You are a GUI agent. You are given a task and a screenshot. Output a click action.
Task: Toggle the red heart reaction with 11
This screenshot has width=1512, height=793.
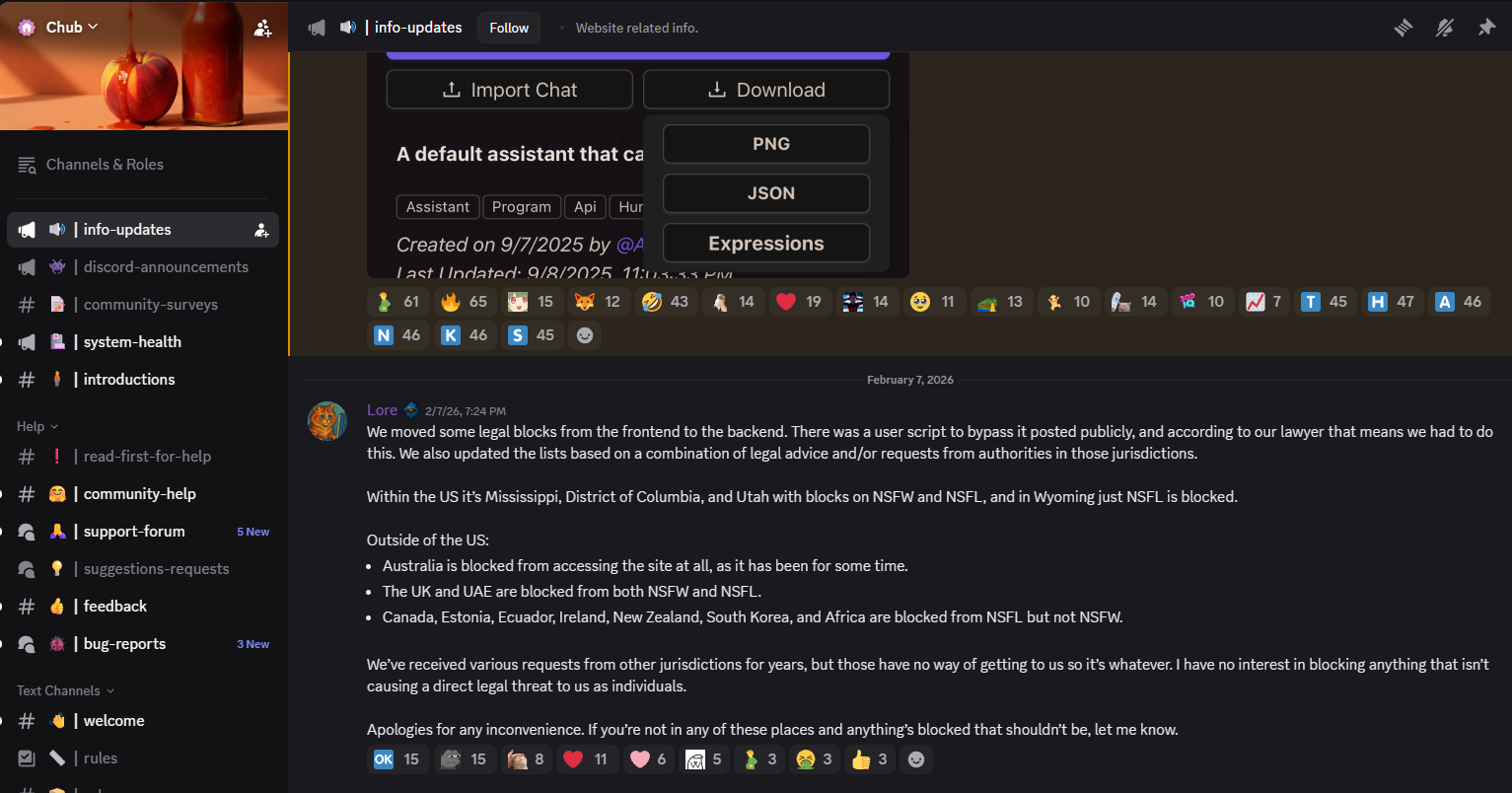click(587, 759)
